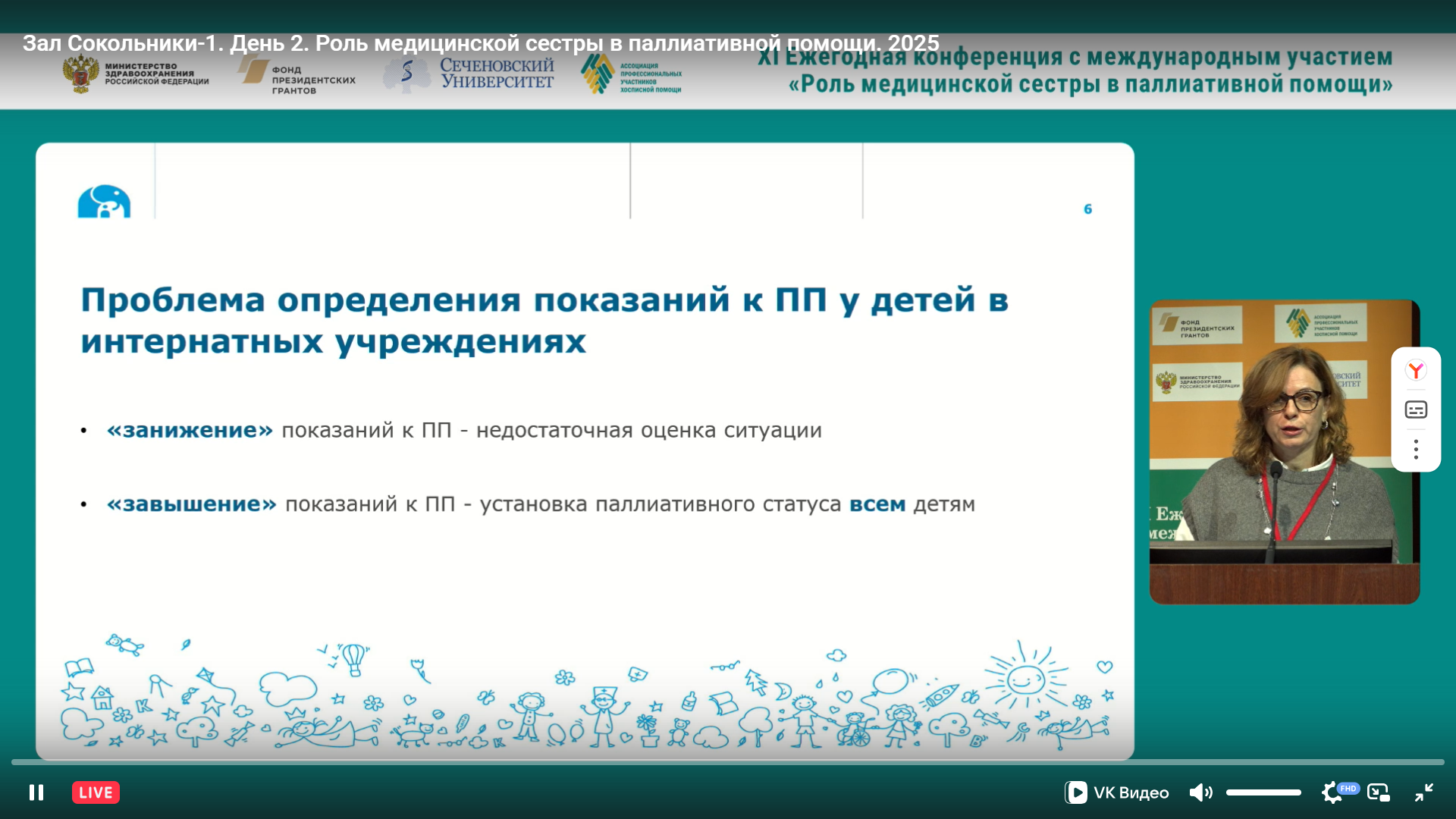1456x819 pixels.
Task: Click the Фонд президентских грантов logo
Action: 297,76
